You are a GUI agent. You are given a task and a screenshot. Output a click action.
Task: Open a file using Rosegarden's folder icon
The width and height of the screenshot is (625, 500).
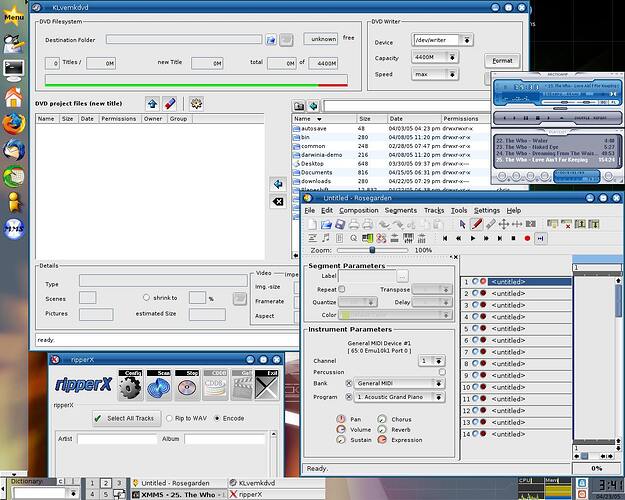click(326, 224)
